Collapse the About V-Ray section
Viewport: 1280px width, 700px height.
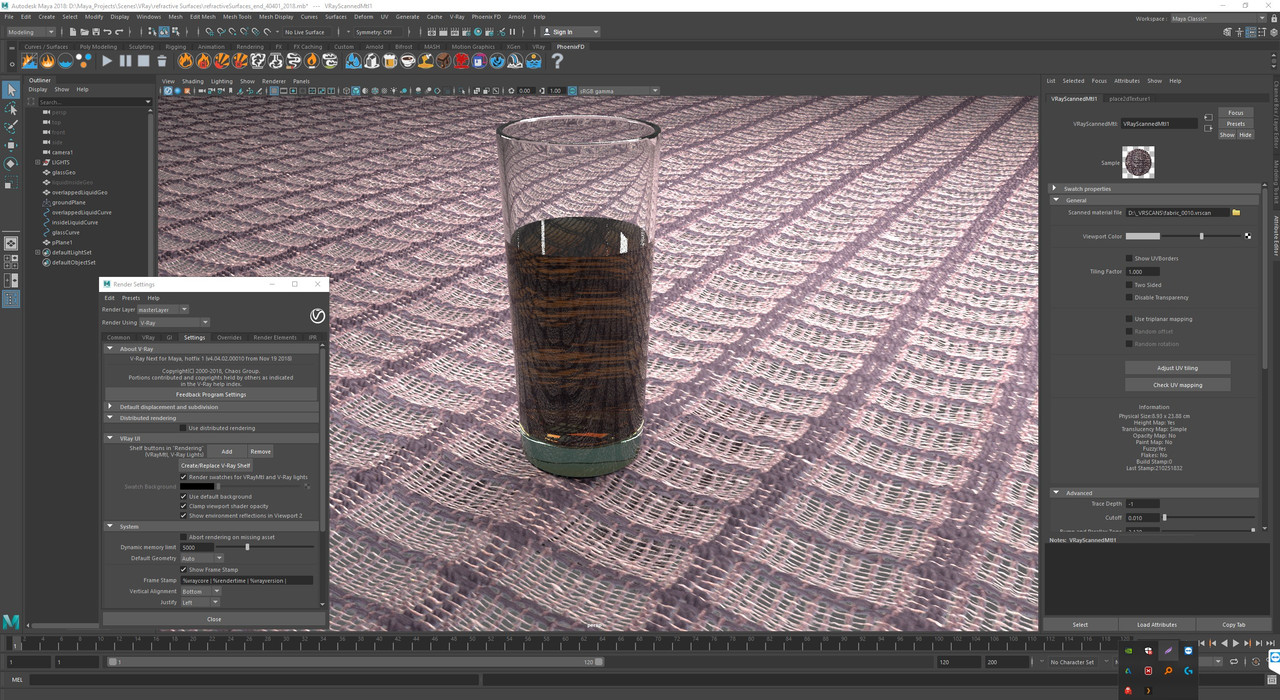coord(110,349)
